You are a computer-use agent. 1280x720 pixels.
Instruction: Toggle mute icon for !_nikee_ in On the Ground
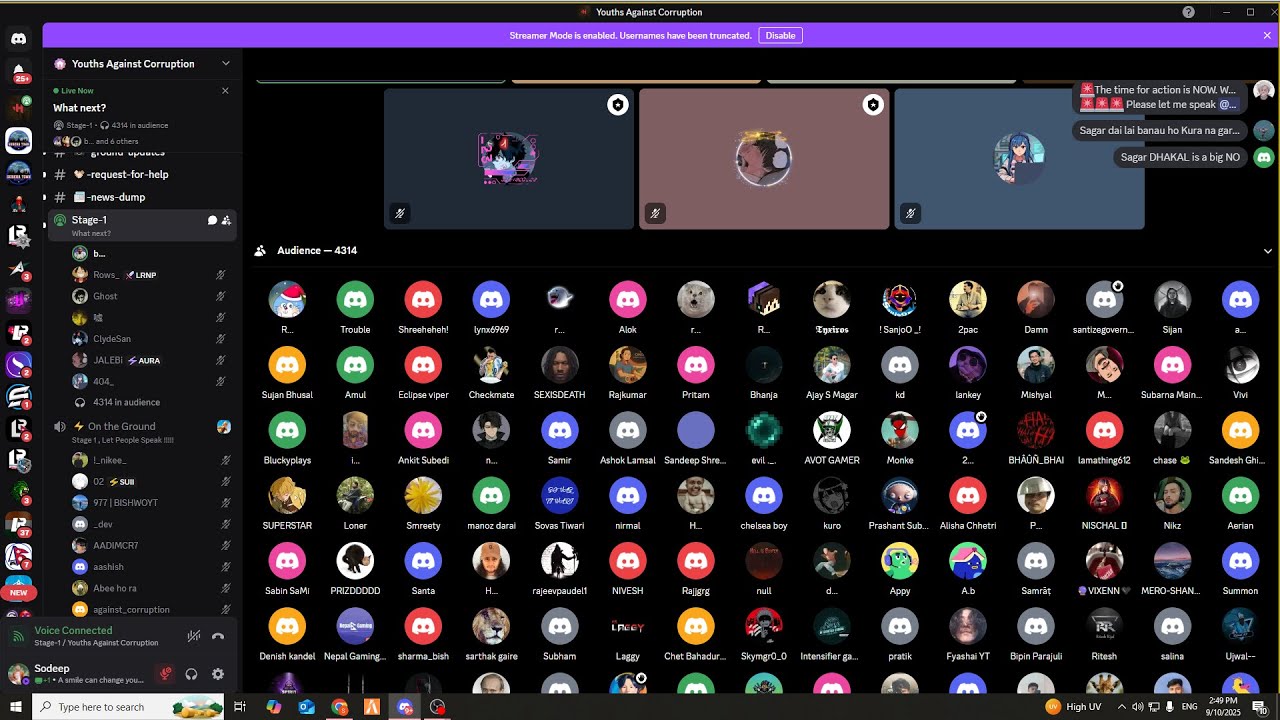coord(226,460)
